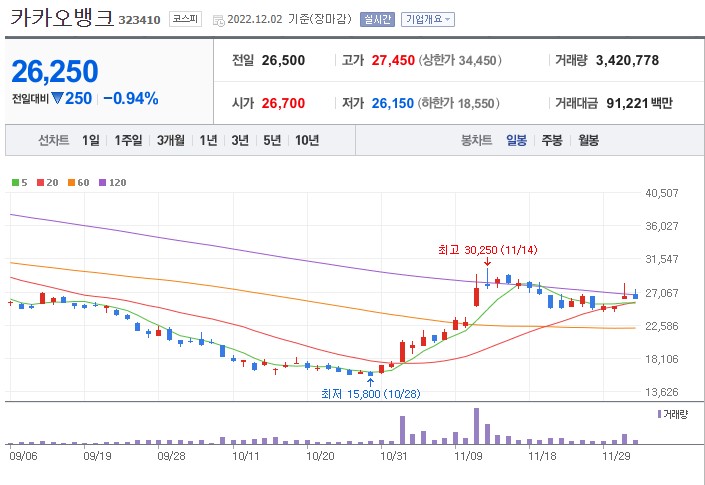Select the 3개월 line chart tab
This screenshot has height=485, width=705.
[x=171, y=140]
